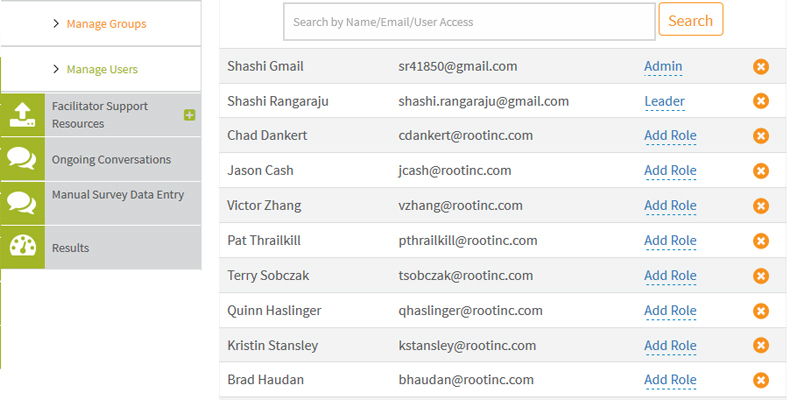
Task: Expand the Manage Groups chevron
Action: point(56,23)
